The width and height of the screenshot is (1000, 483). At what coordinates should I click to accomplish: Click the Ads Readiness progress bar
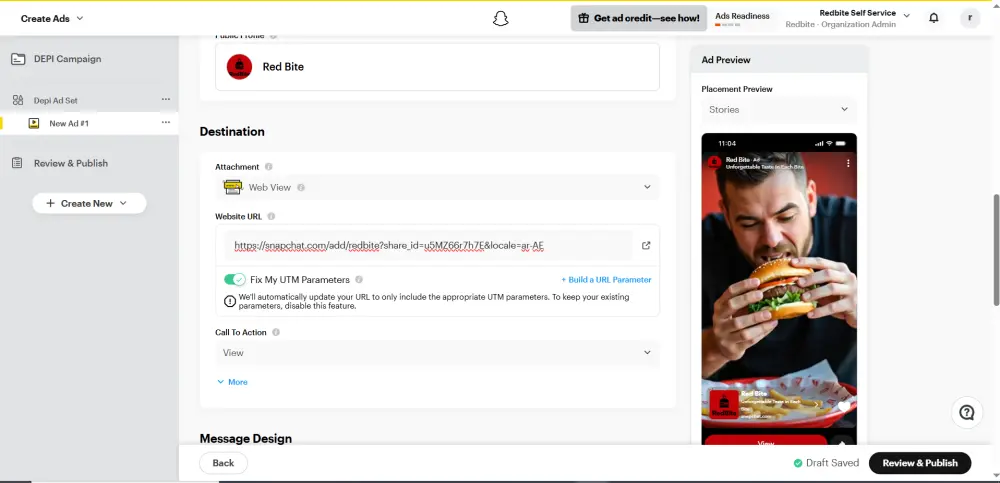click(x=728, y=25)
